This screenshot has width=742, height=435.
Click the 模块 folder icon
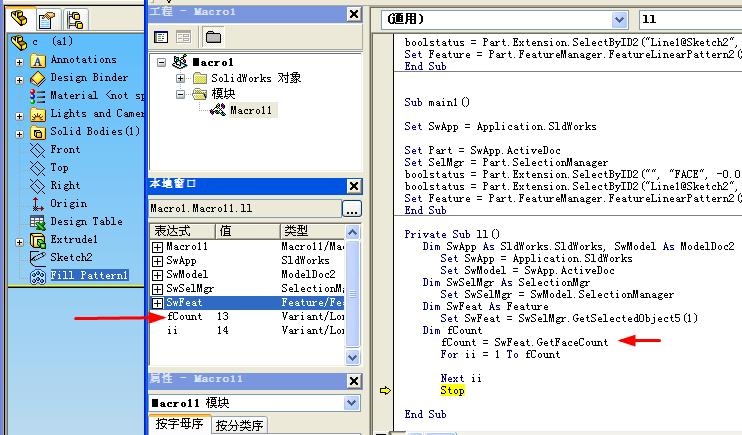click(200, 94)
